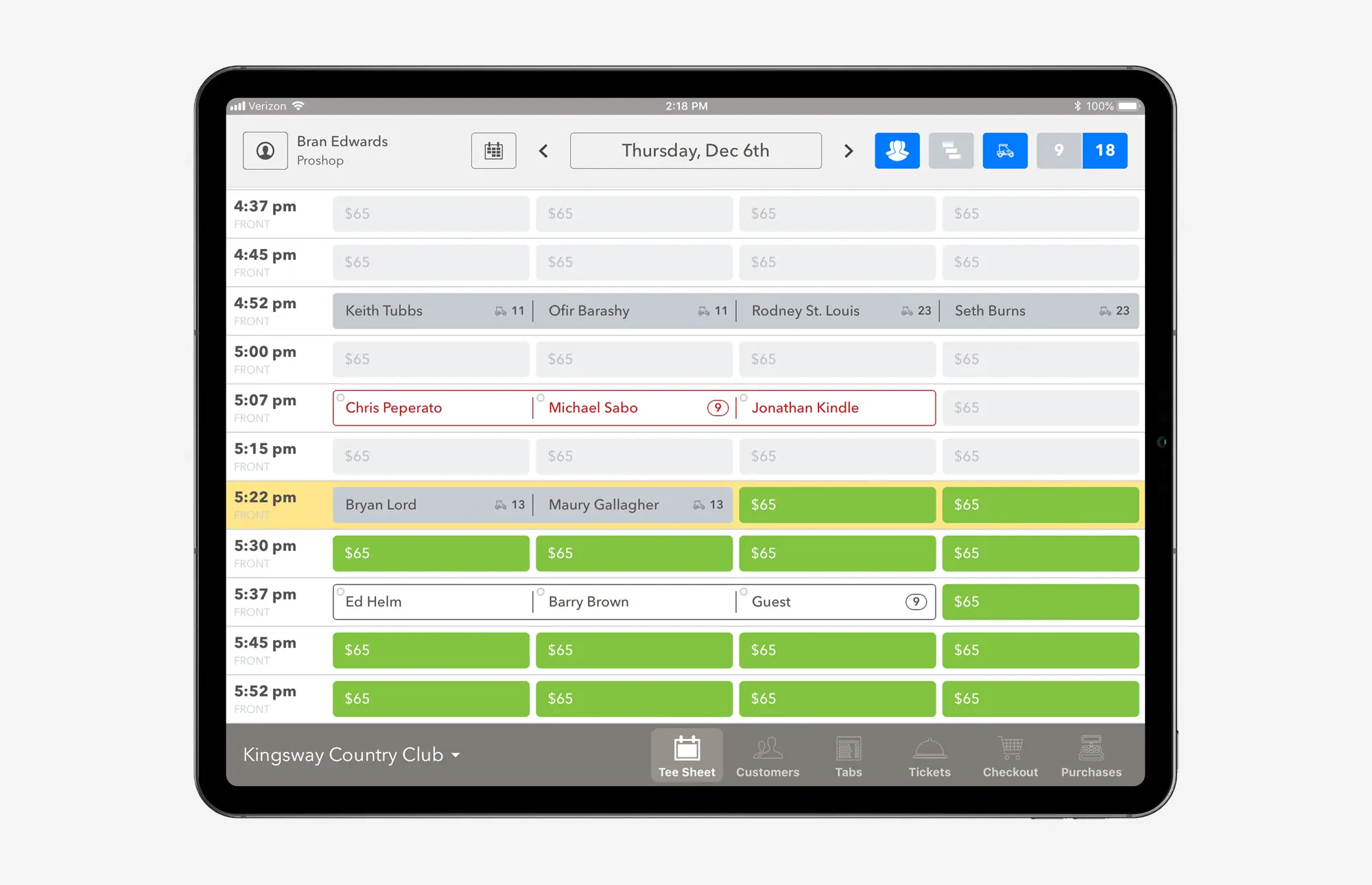Click the calendar icon to open date picker
This screenshot has width=1372, height=885.
[x=493, y=150]
